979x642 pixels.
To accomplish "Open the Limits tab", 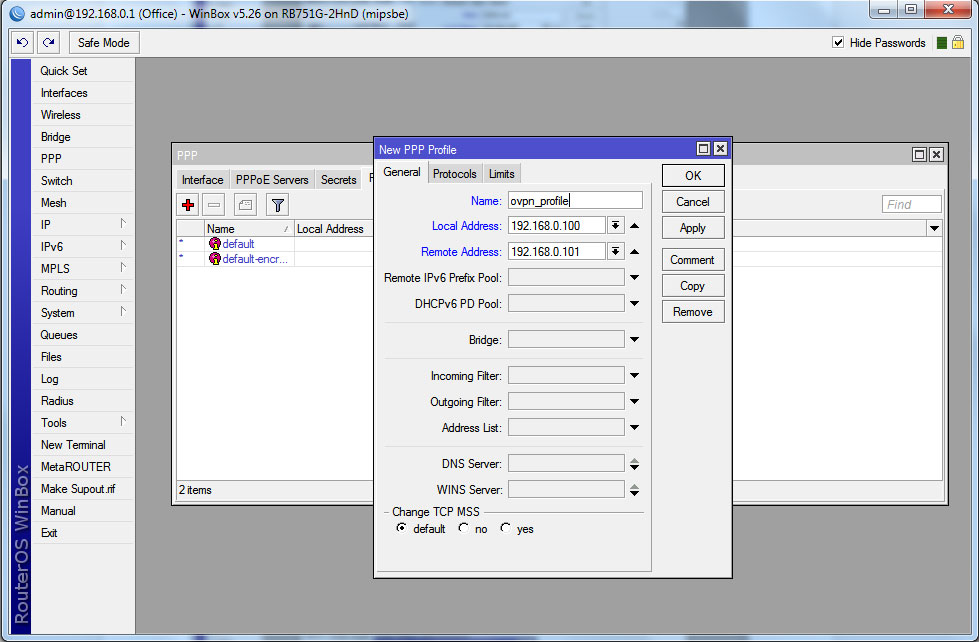I will coord(502,174).
